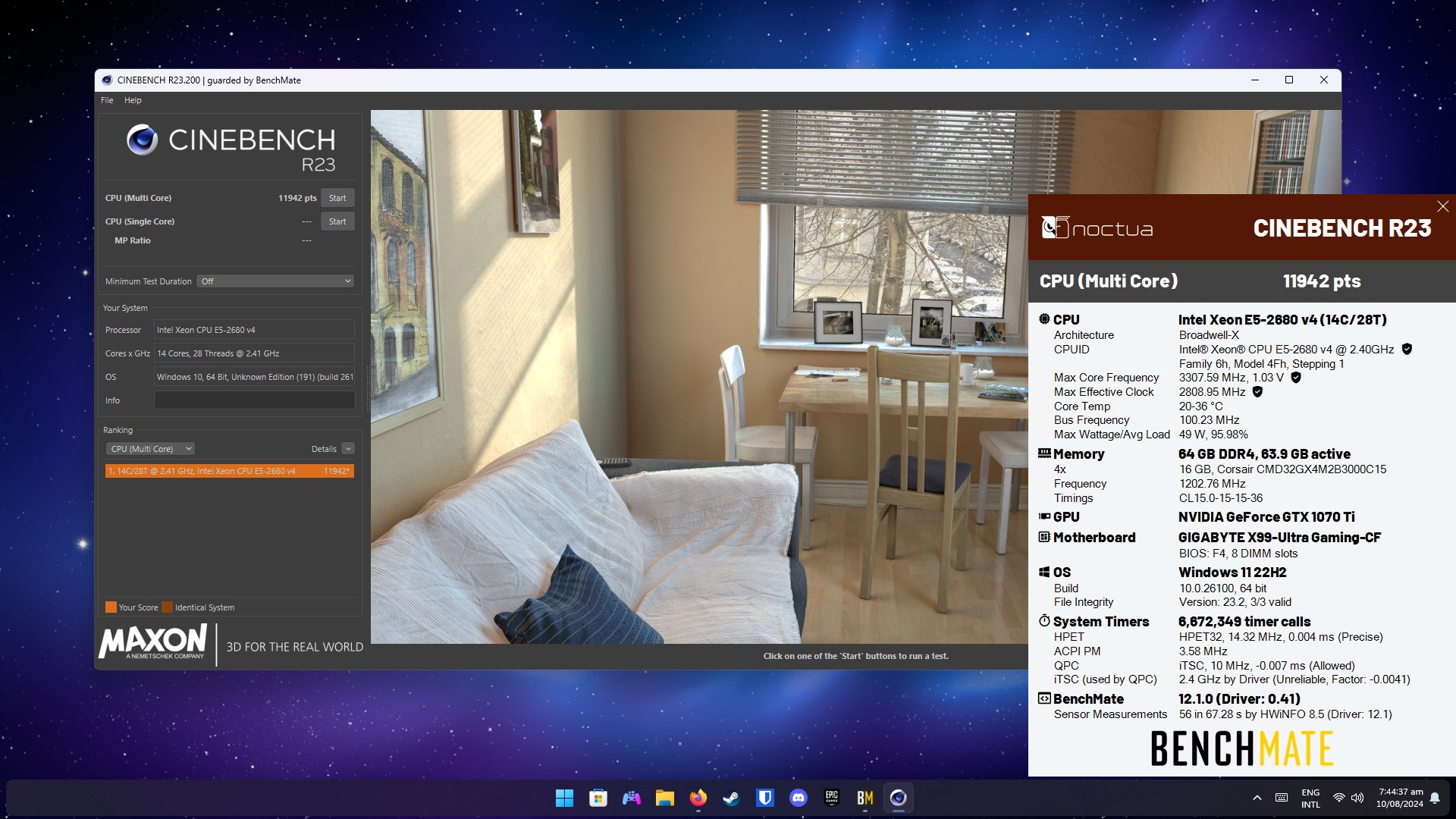Click the empty Info input field
Screen dimensions: 1456x819
pos(255,400)
